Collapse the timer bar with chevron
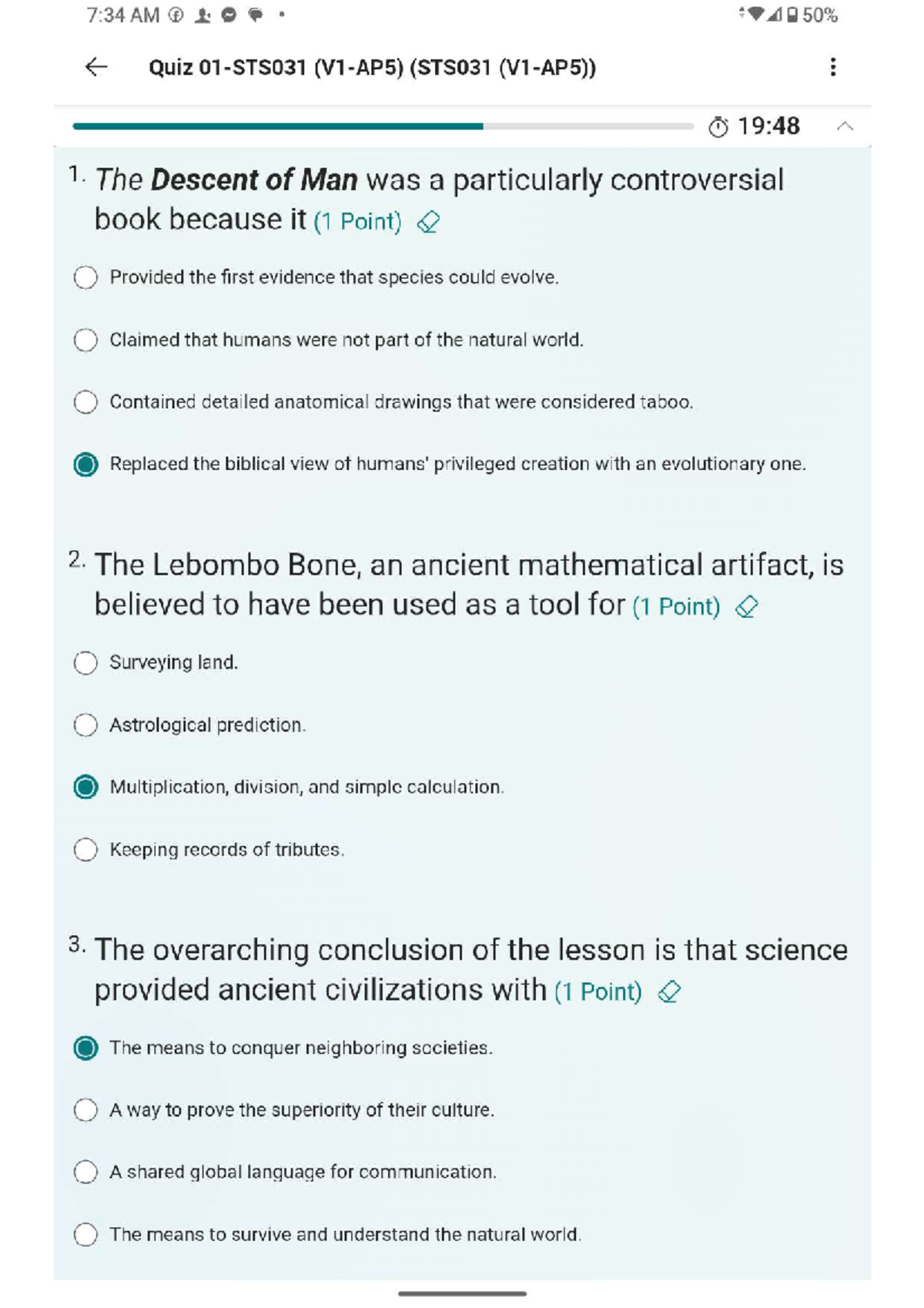This screenshot has width=924, height=1308. coord(845,126)
